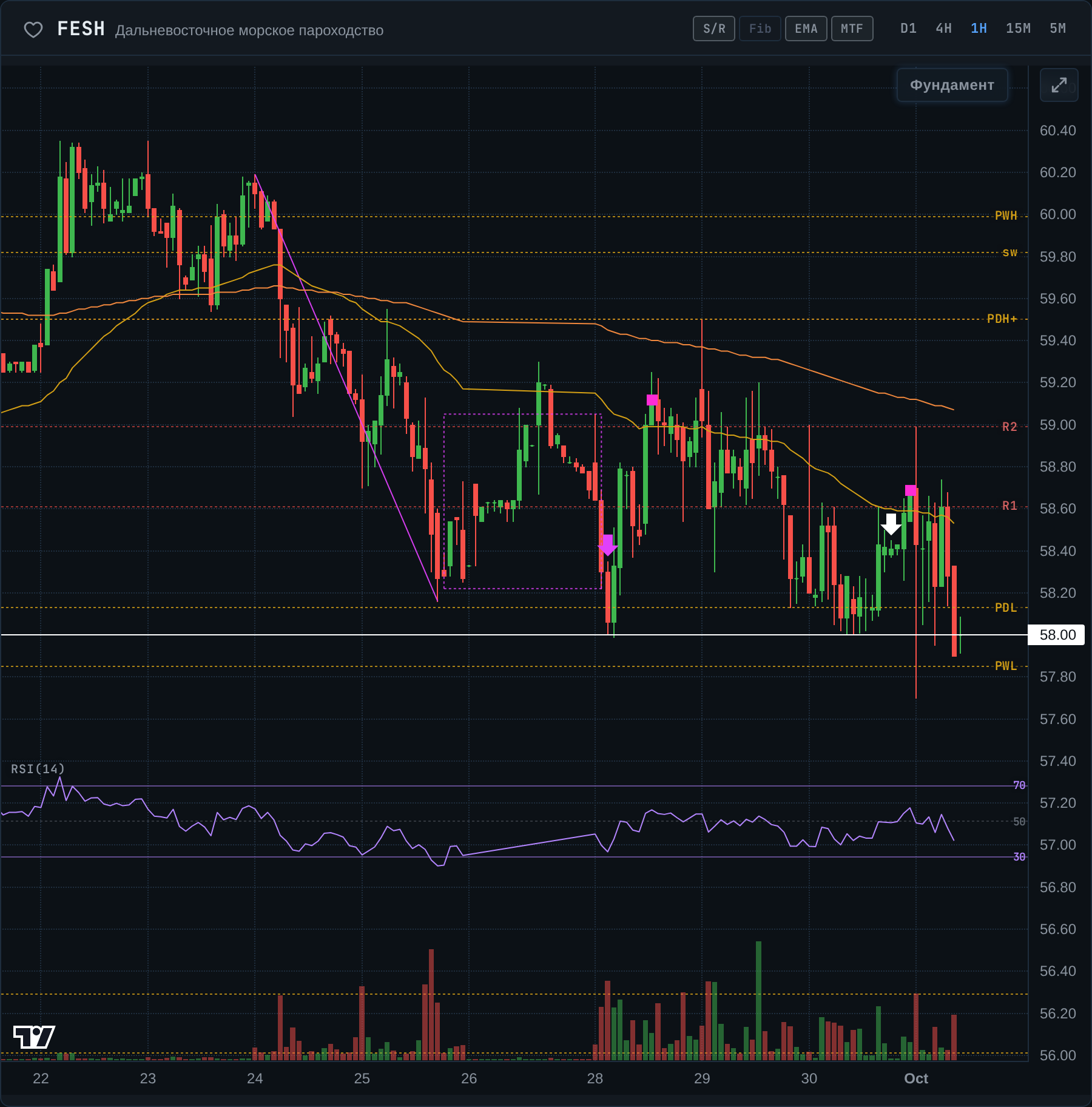Click the TradingView logo

click(34, 1037)
